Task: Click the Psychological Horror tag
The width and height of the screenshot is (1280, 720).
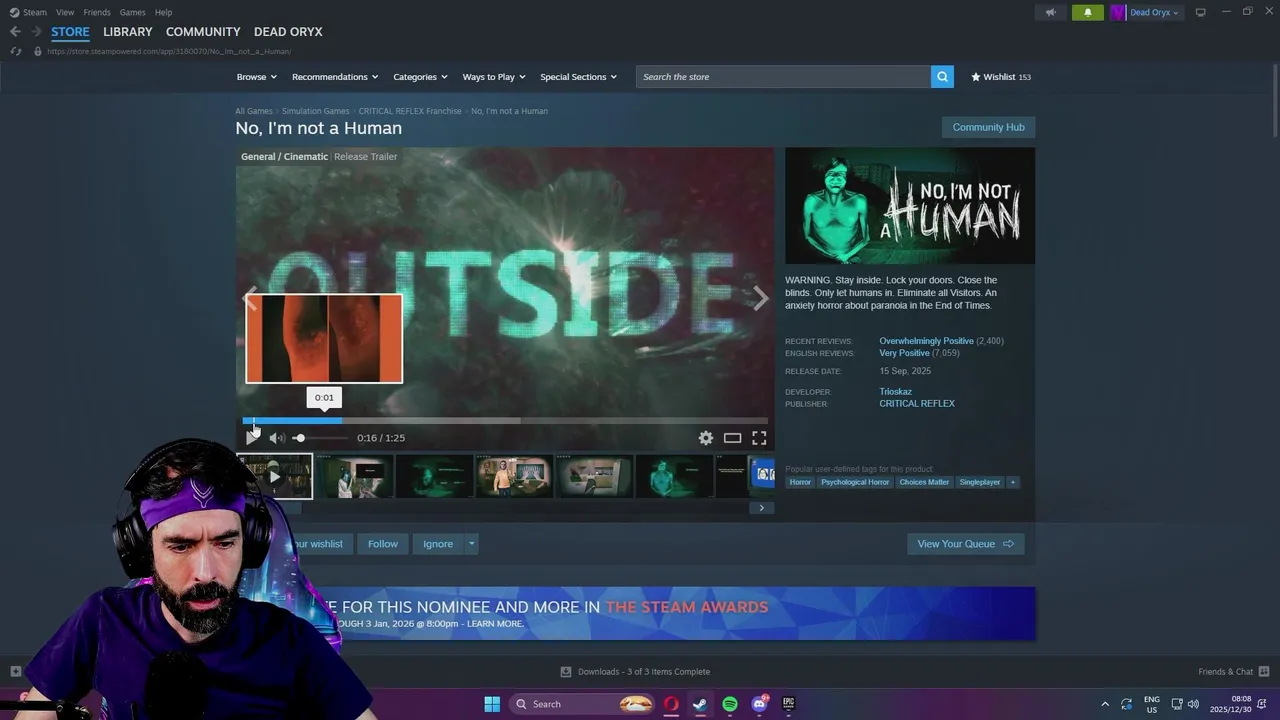Action: pos(855,482)
